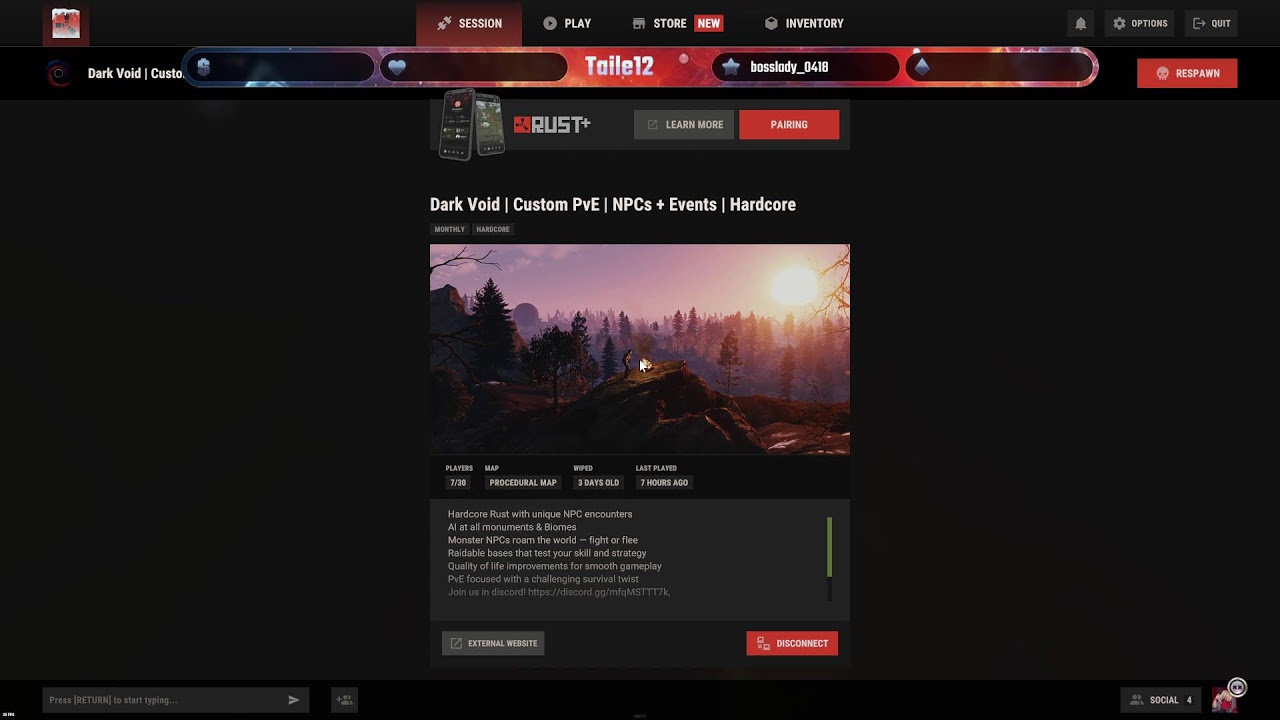
Task: Click the dollar sign icon in banner
Action: [x=204, y=67]
